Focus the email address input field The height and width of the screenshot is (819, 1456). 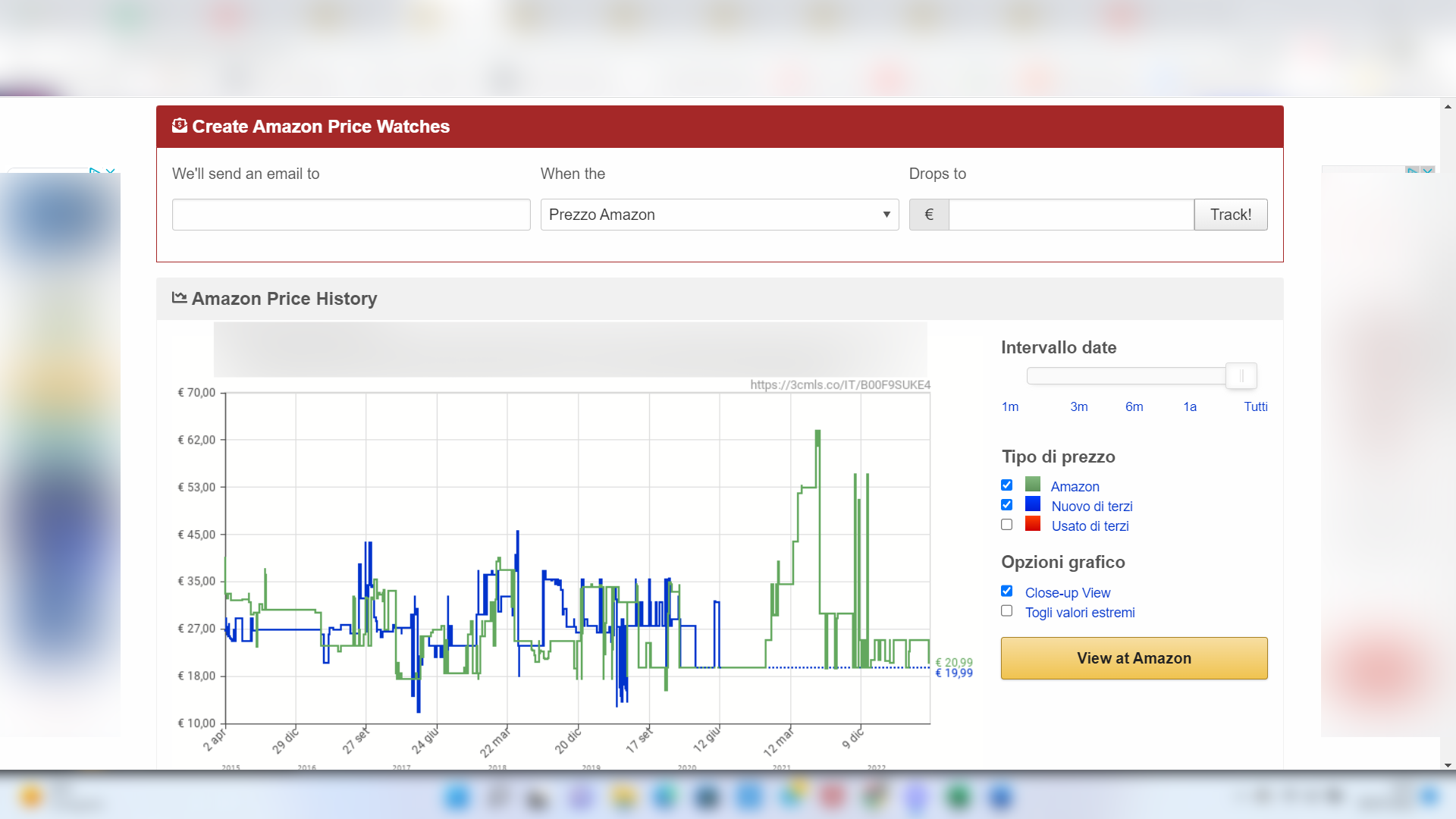click(x=351, y=215)
